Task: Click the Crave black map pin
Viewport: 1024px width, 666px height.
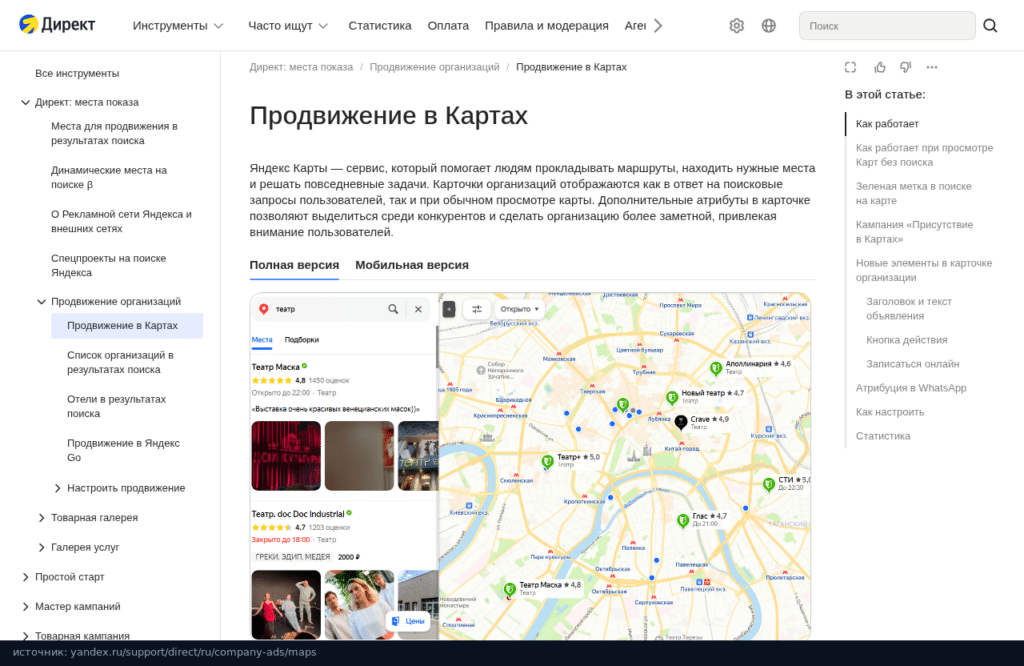Action: pos(680,422)
